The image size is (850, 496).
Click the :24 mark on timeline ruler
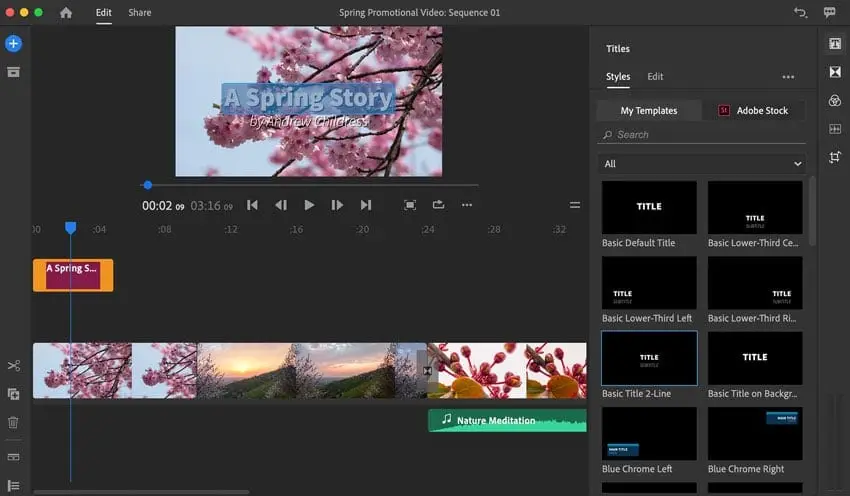pos(428,229)
